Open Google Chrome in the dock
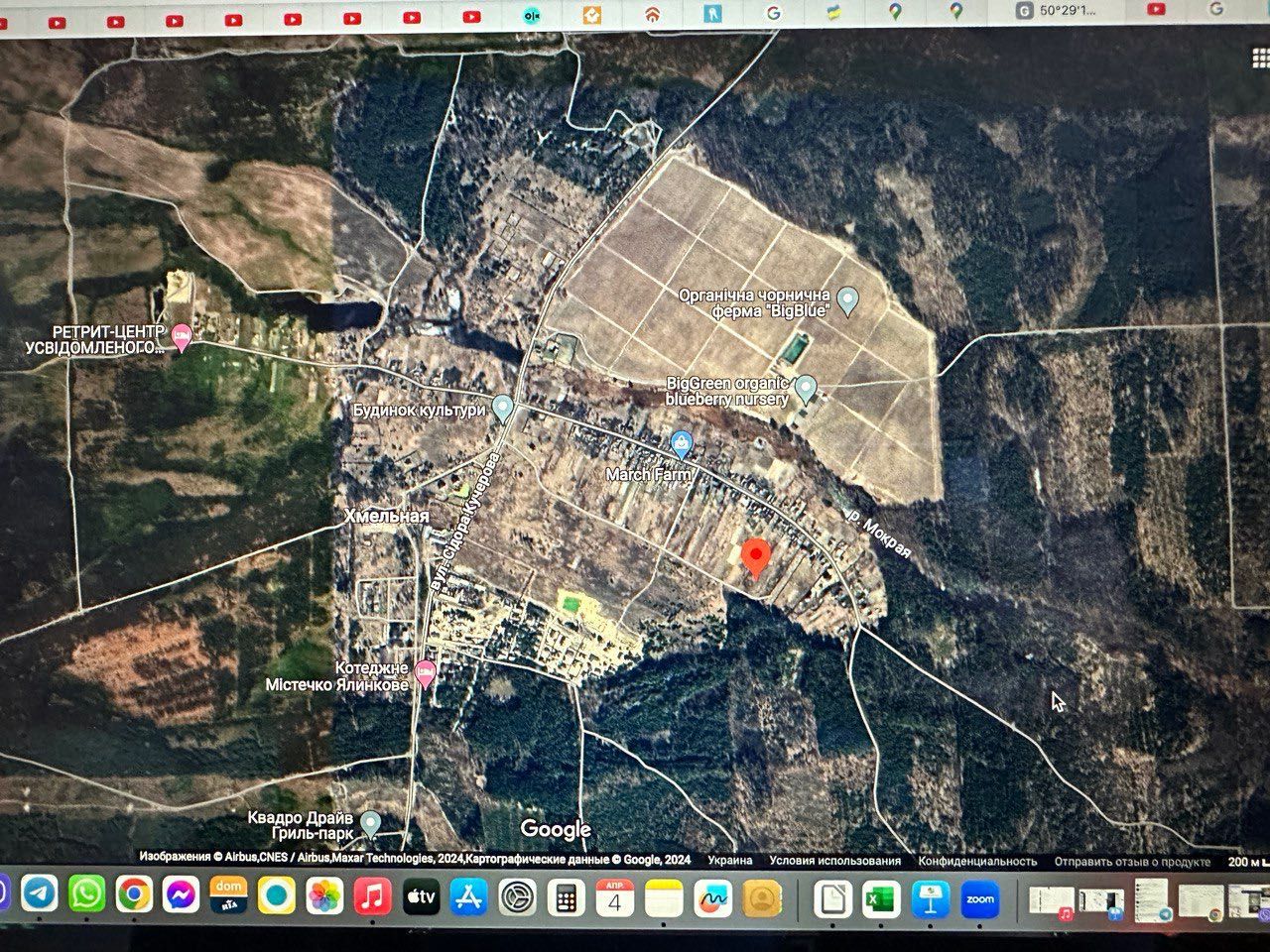1270x952 pixels. [x=134, y=895]
